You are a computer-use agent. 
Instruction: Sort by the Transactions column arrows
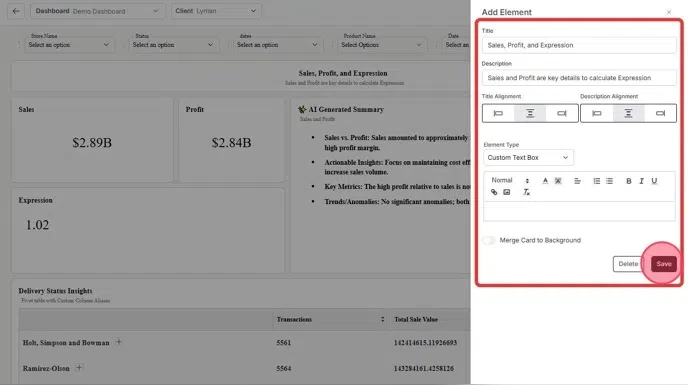point(383,319)
